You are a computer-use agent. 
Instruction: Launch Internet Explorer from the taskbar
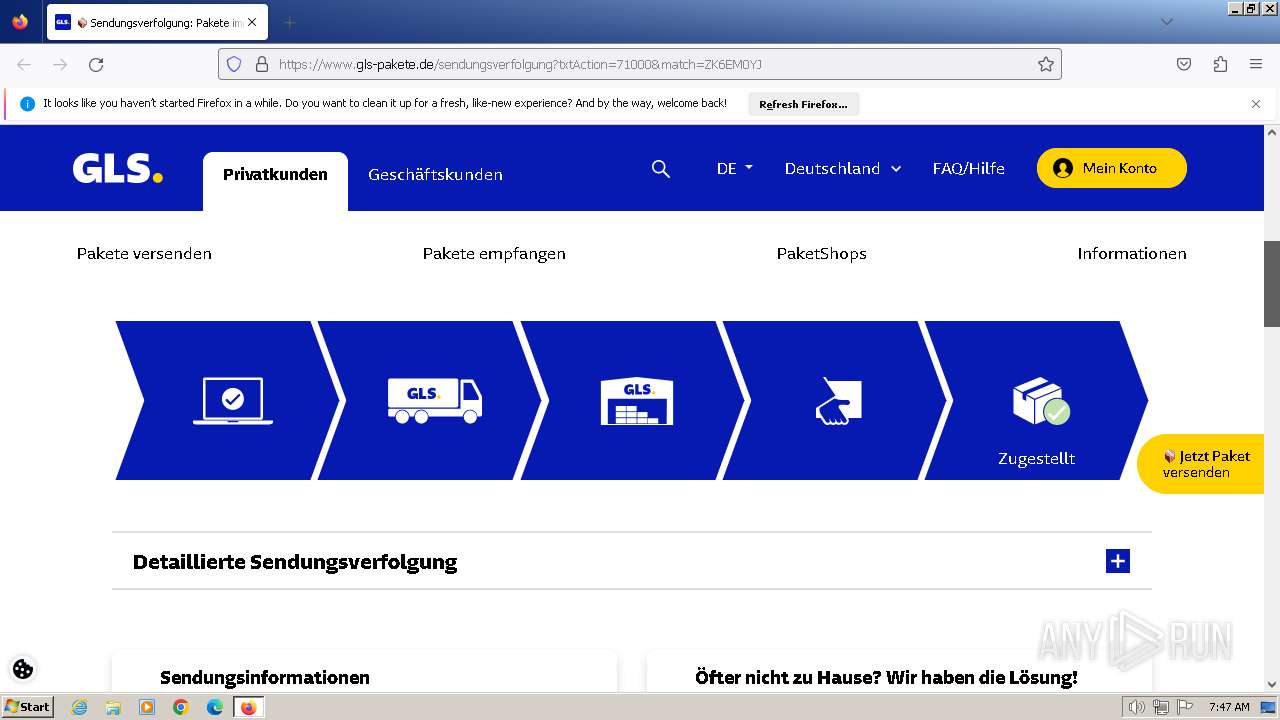(79, 707)
